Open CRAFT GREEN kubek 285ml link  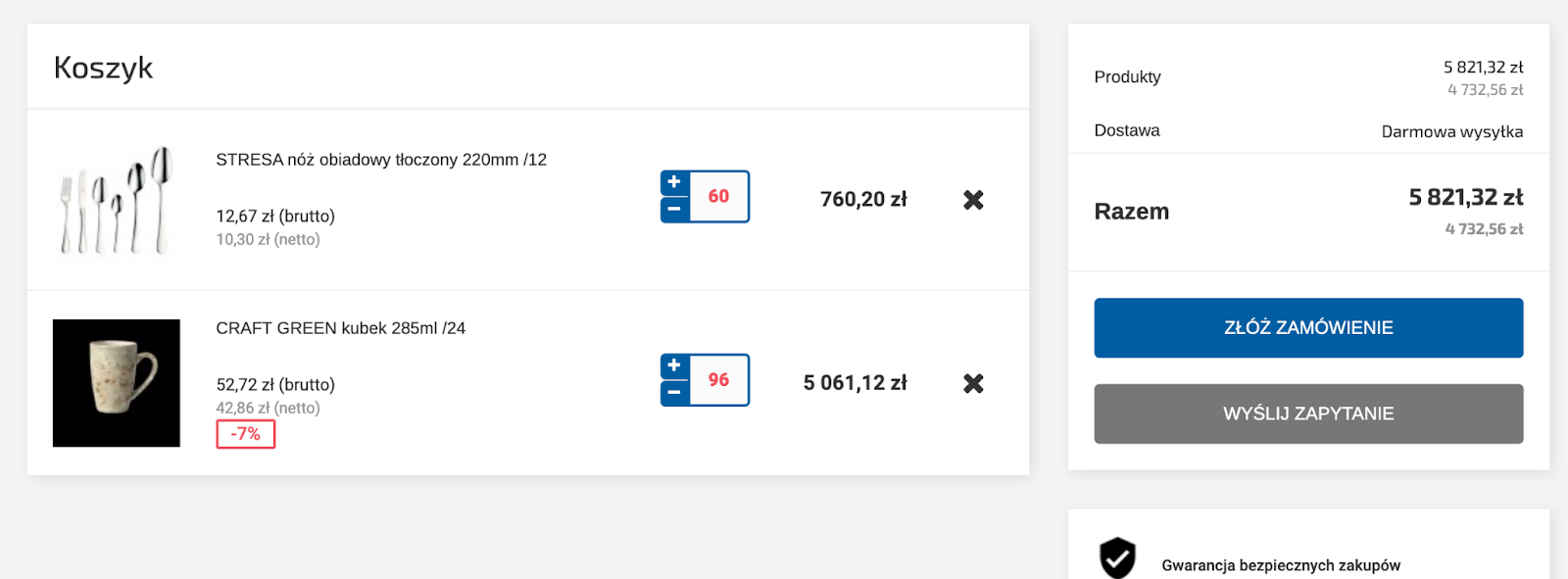tap(340, 328)
